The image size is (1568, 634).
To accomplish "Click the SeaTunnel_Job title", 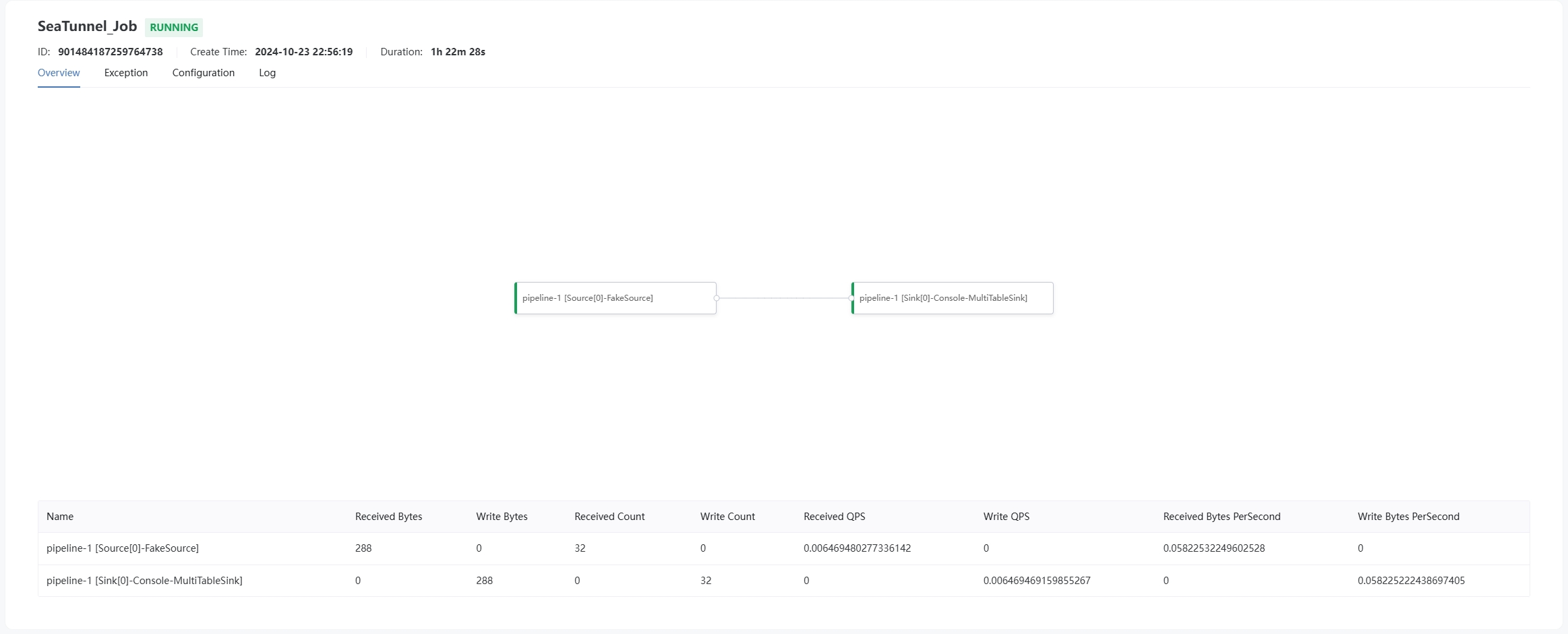I will [87, 26].
